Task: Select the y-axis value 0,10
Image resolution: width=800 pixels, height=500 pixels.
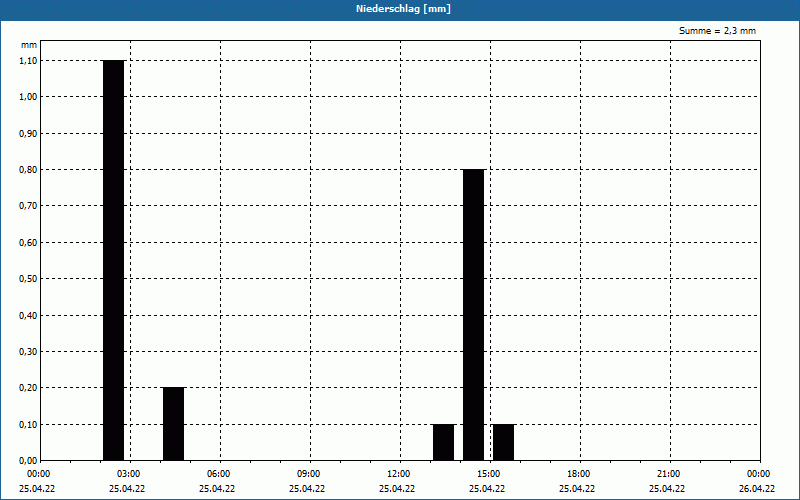Action: (x=28, y=425)
